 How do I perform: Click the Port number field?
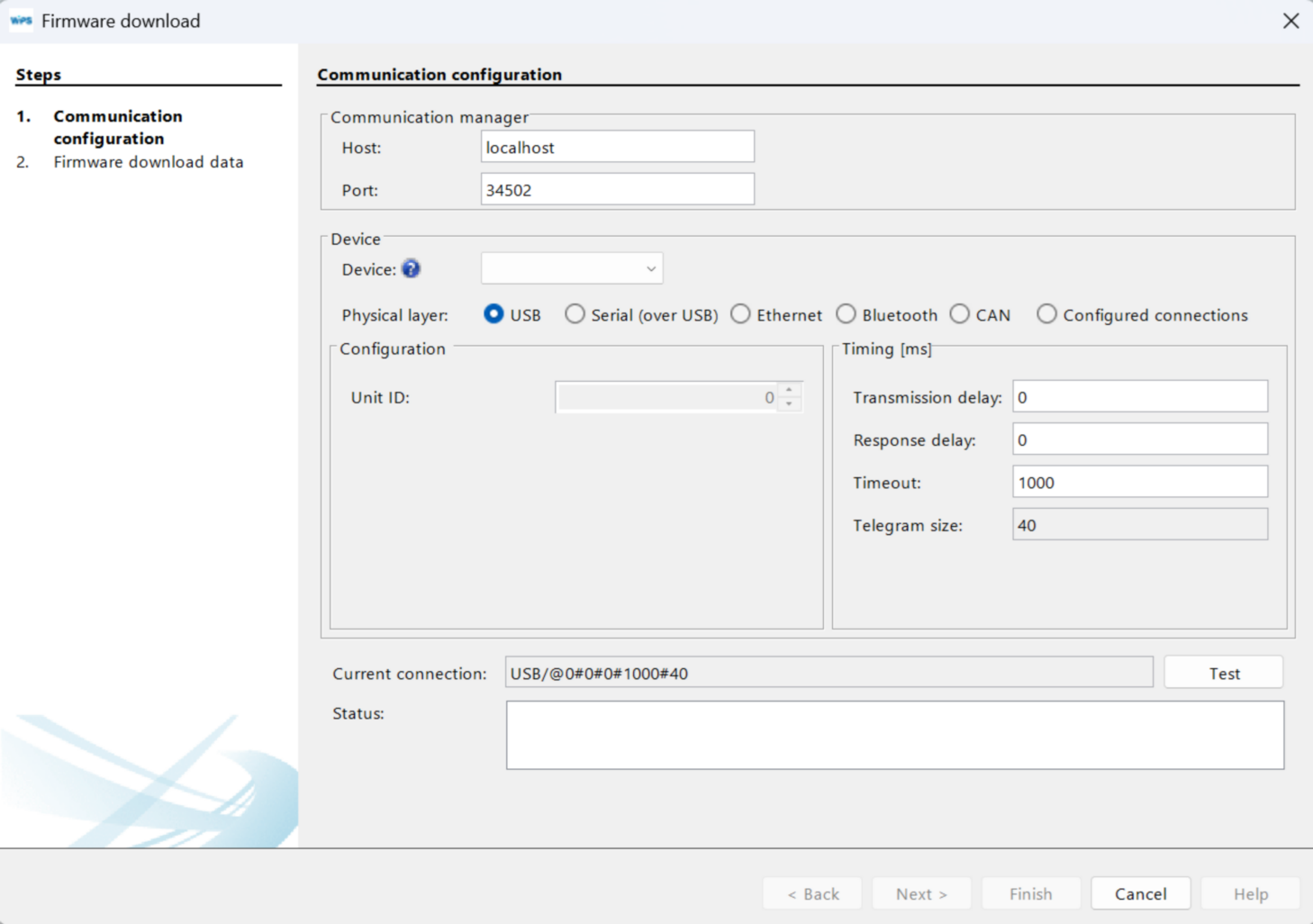[617, 188]
